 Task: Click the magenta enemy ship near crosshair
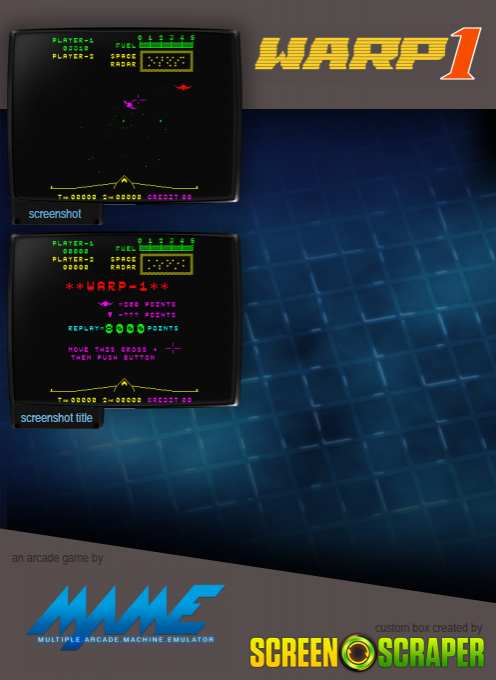(x=130, y=104)
